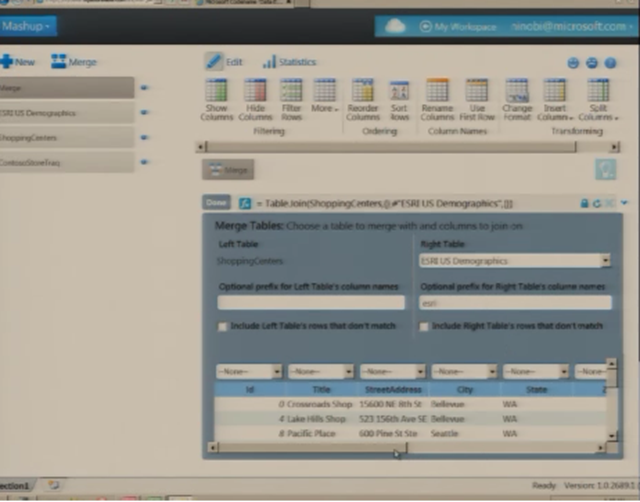The image size is (640, 502).
Task: Click the lock icon in formula bar
Action: point(584,203)
